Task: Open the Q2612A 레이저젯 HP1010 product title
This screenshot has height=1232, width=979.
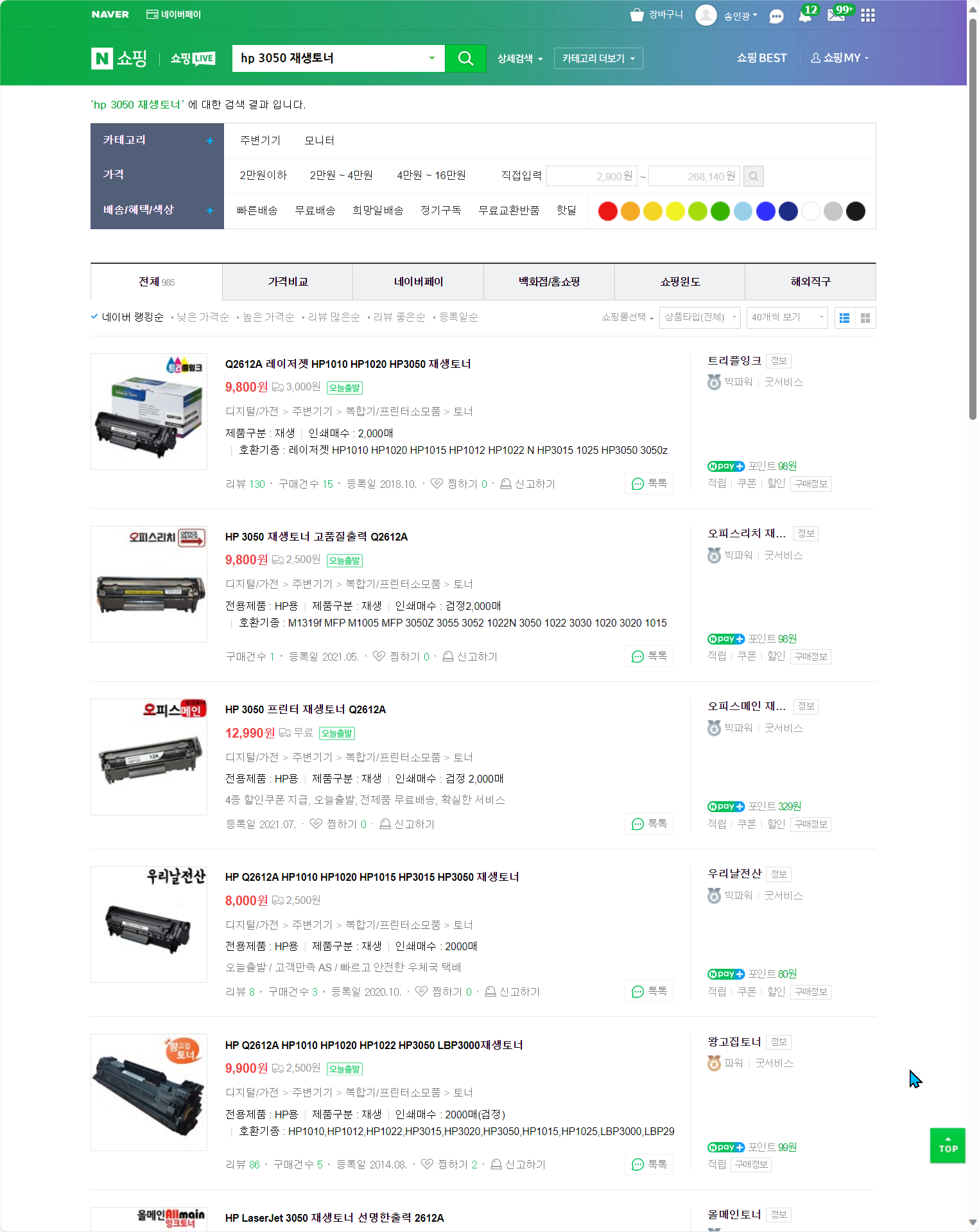Action: (x=348, y=364)
